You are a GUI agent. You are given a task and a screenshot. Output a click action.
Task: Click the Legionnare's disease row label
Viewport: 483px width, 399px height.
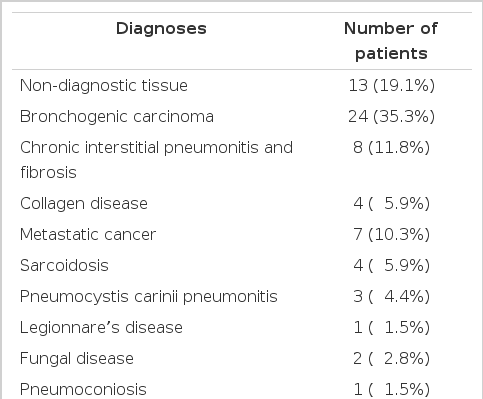point(101,328)
